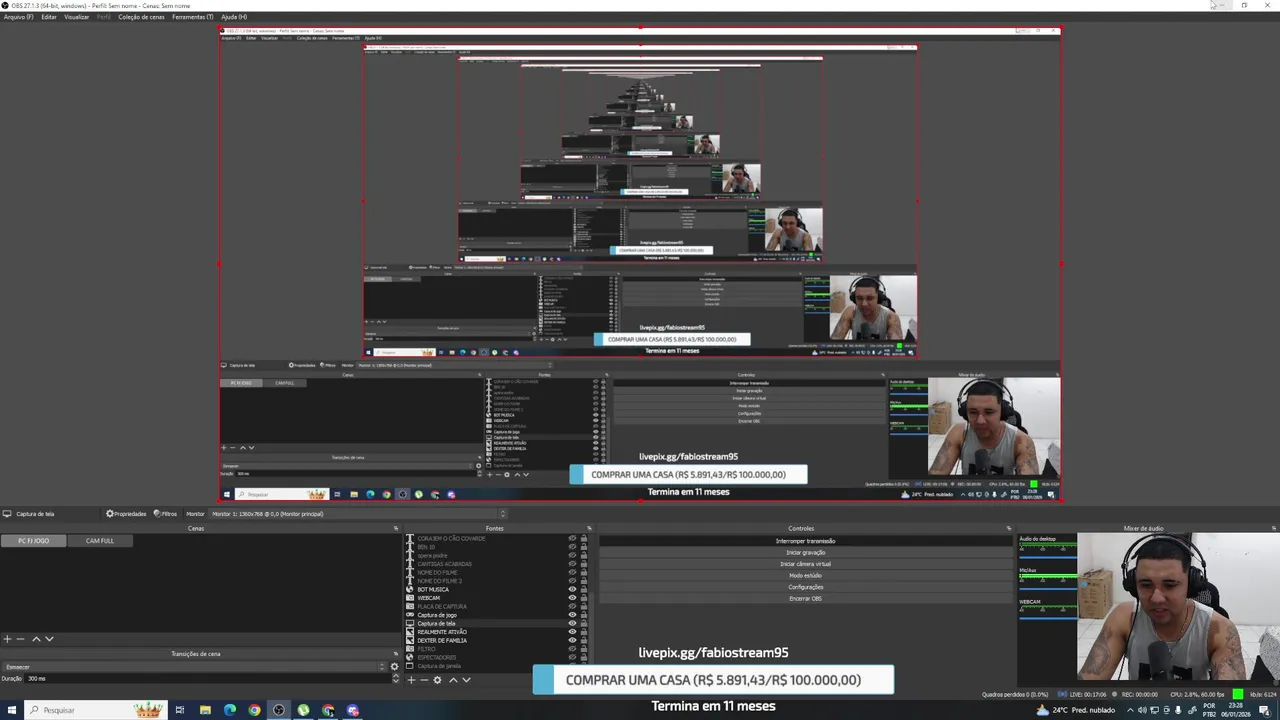Click Iniciar câmera virtual button

pos(805,564)
